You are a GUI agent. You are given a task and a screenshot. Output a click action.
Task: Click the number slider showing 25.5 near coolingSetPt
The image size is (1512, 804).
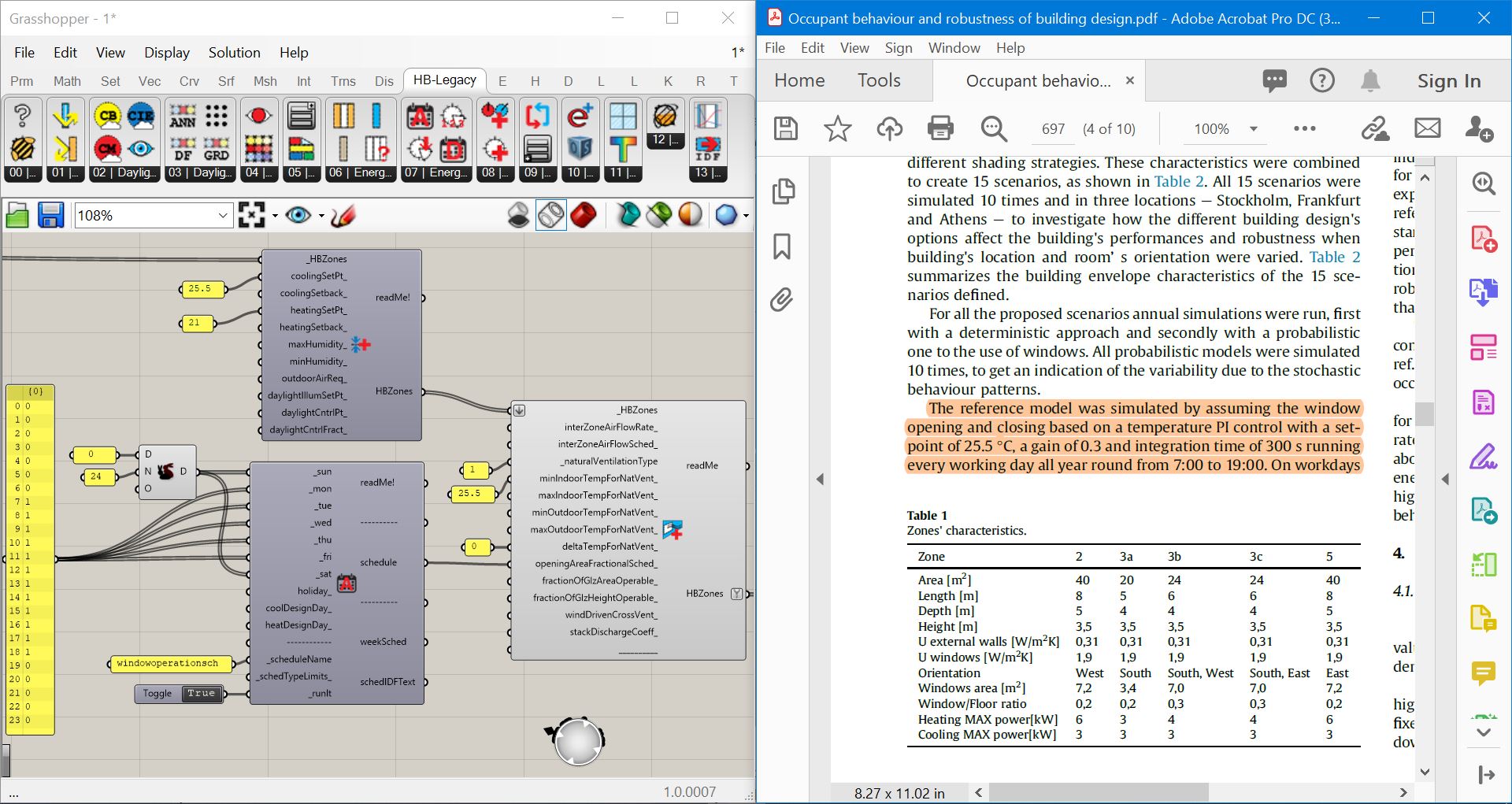point(202,289)
